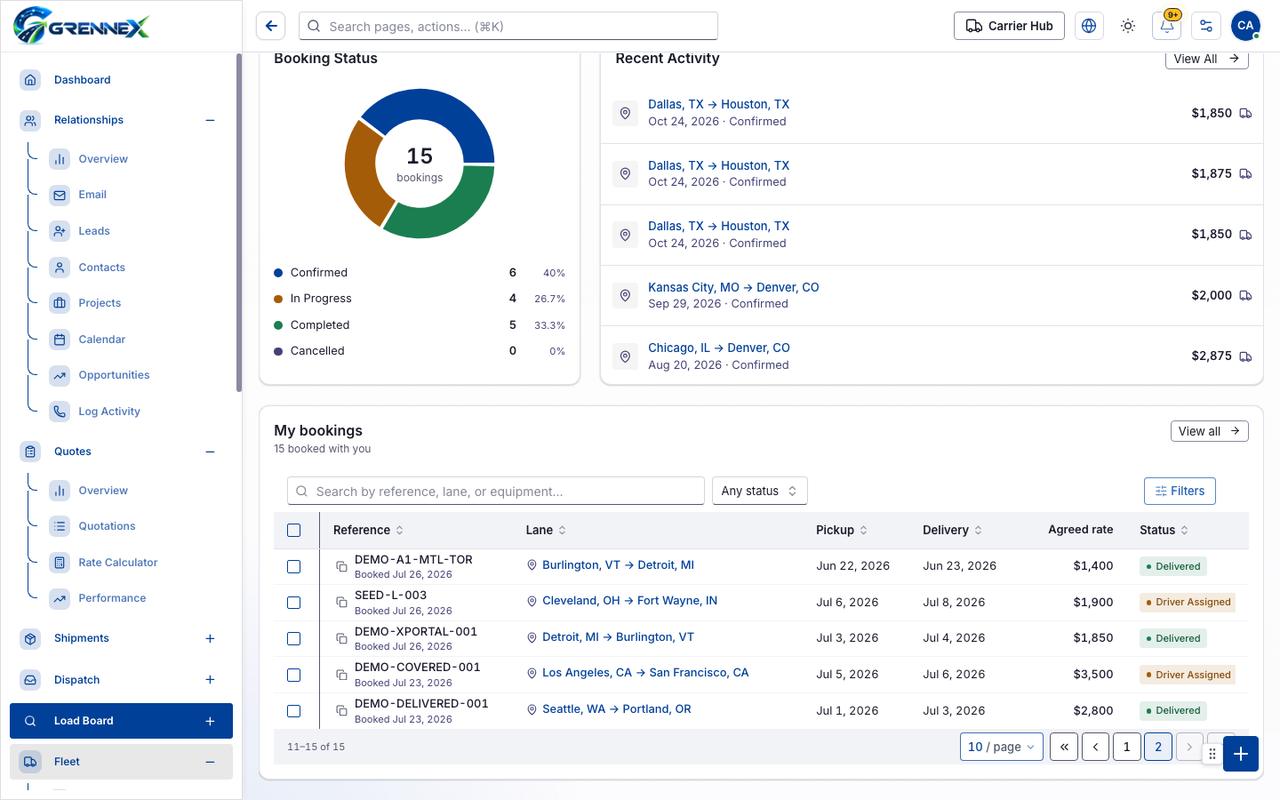Expand the Dispatch section
1280x800 pixels.
tap(210, 680)
